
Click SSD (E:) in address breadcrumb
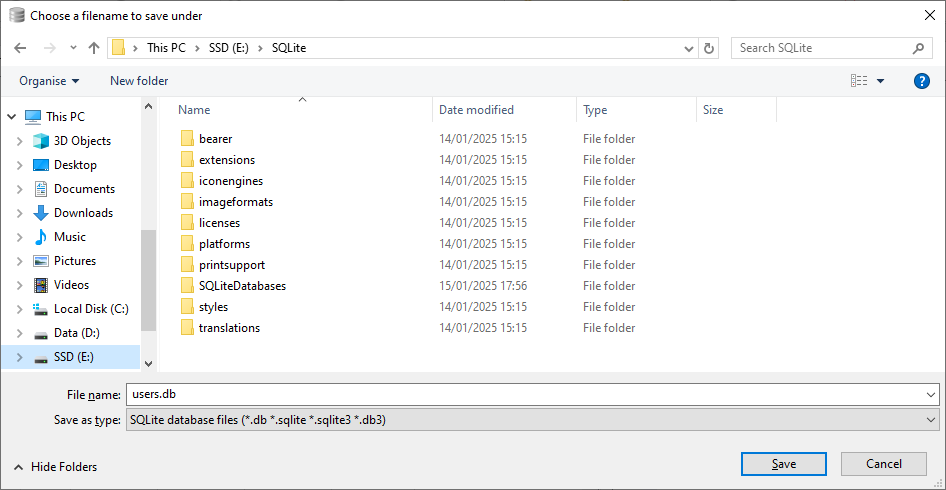click(229, 48)
